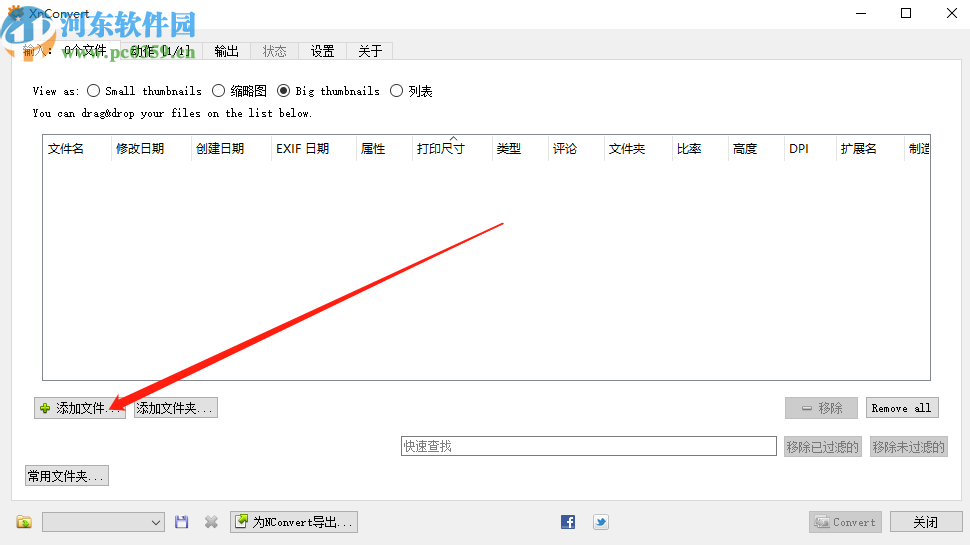
Task: Sort by the 高度 column header
Action: [755, 148]
